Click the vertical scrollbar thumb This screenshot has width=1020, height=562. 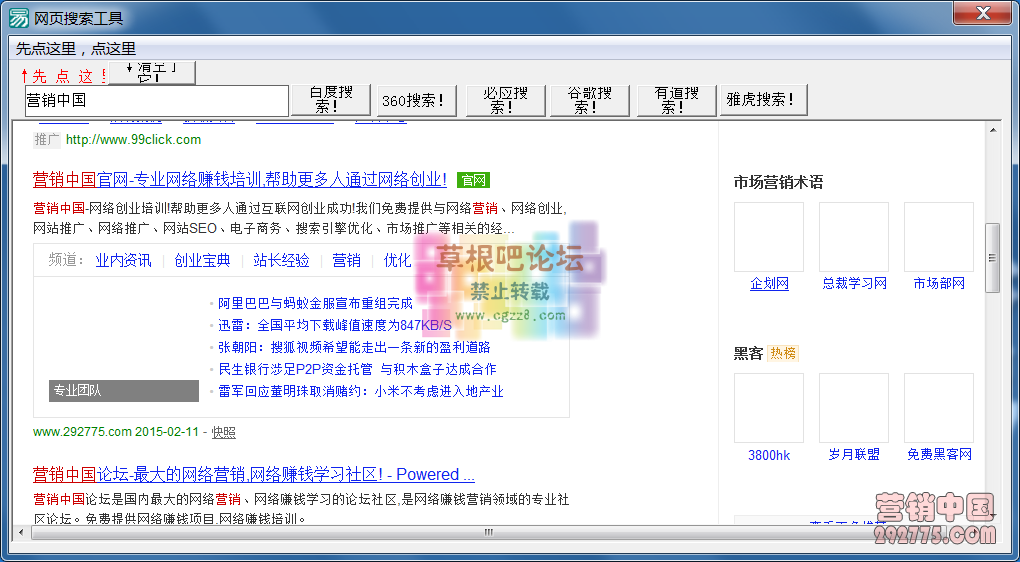(x=993, y=258)
